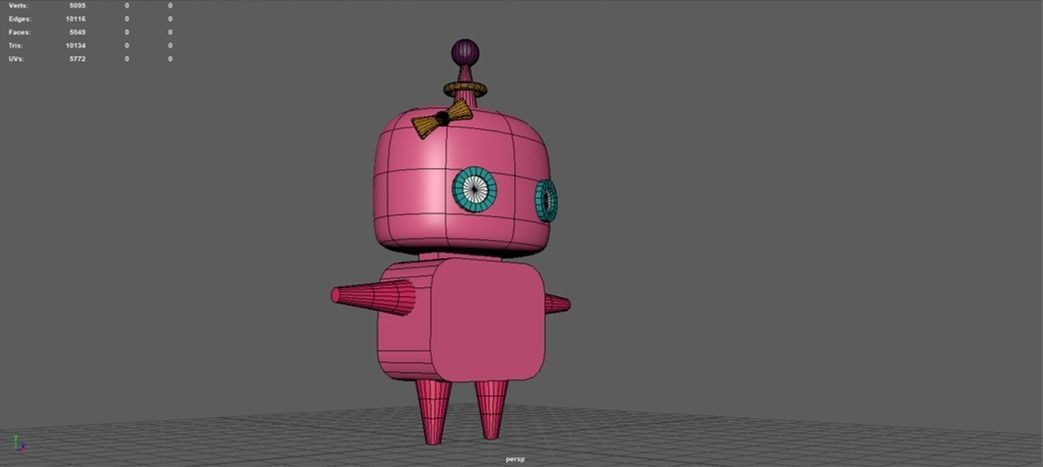Click the "UVs:" HUD label
The width and height of the screenshot is (1043, 467).
click(17, 59)
